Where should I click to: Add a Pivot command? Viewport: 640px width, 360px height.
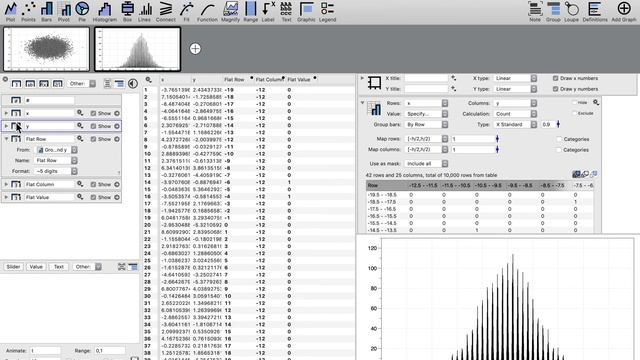(x=64, y=11)
